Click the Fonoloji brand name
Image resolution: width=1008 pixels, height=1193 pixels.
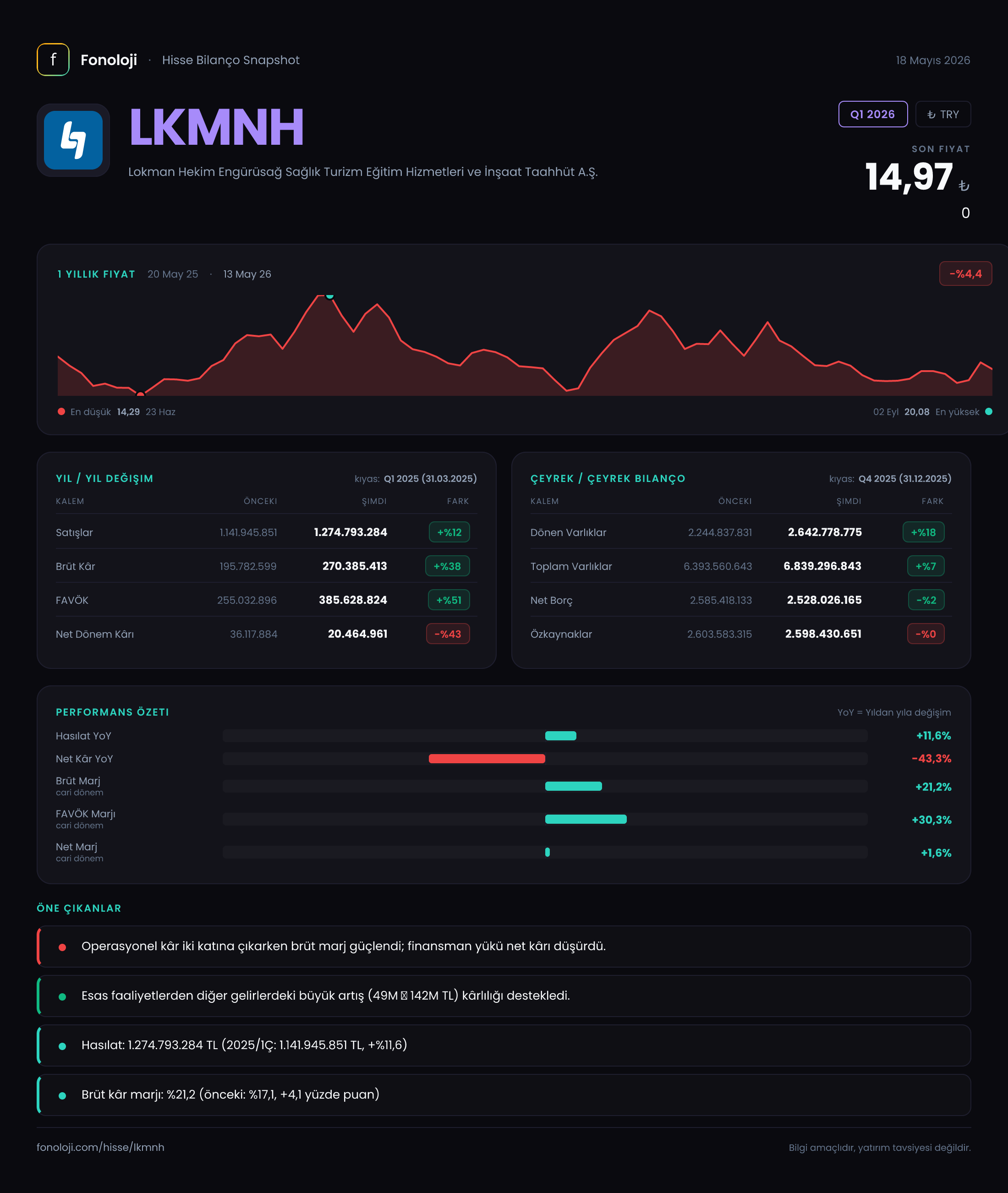(109, 60)
